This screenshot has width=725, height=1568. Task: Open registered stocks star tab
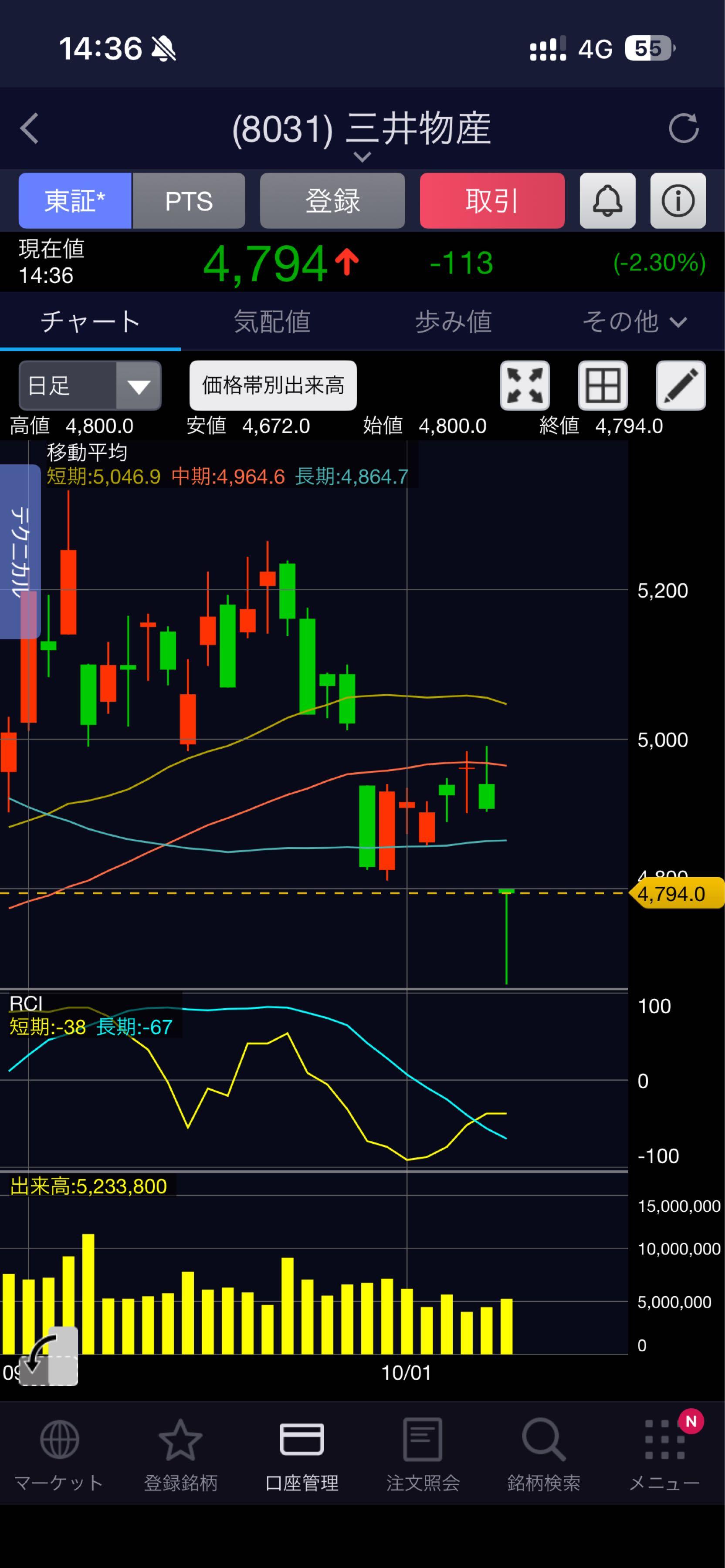pos(180,1455)
